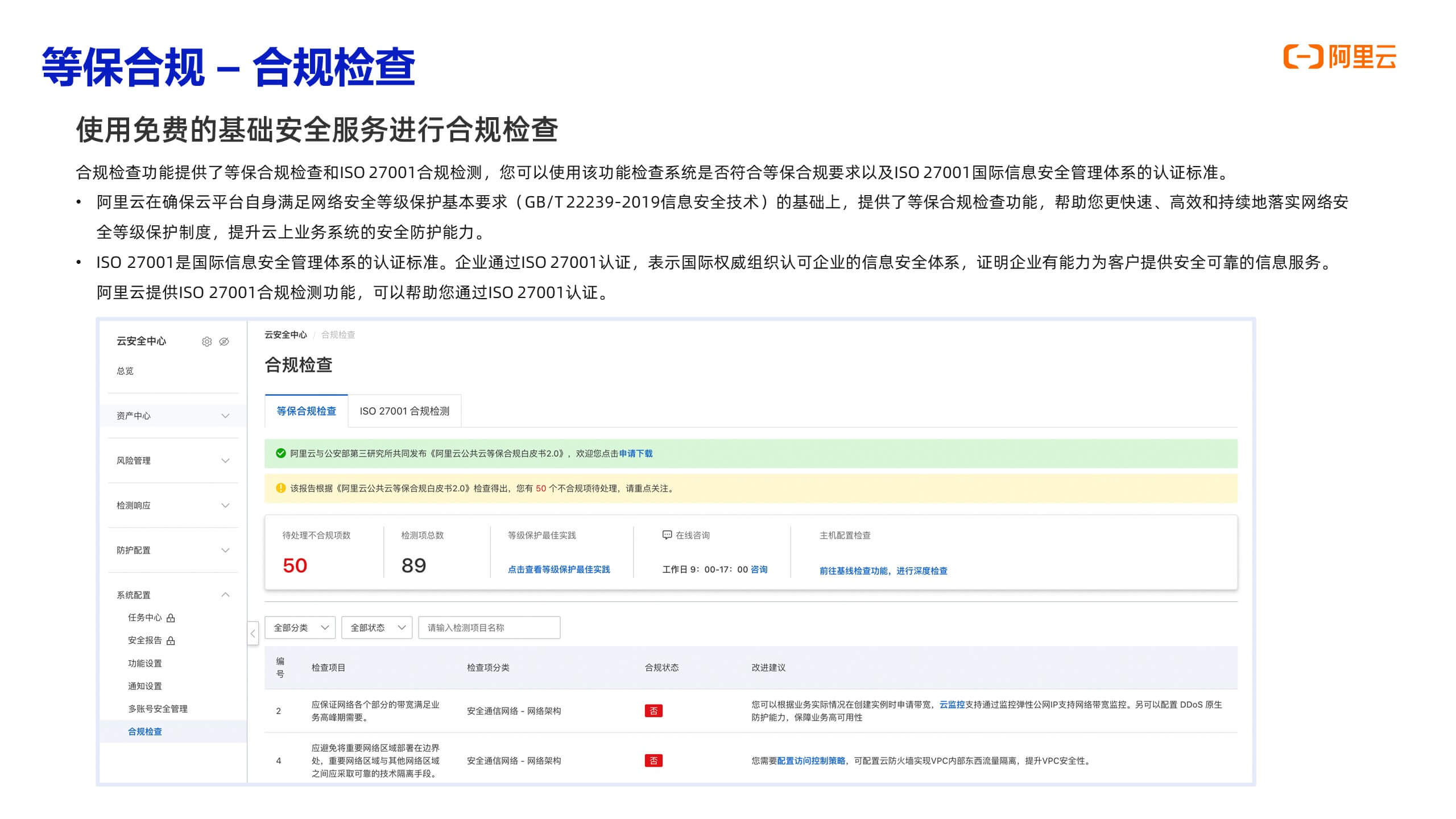Click the red 否 badge in row 4

tap(653, 760)
